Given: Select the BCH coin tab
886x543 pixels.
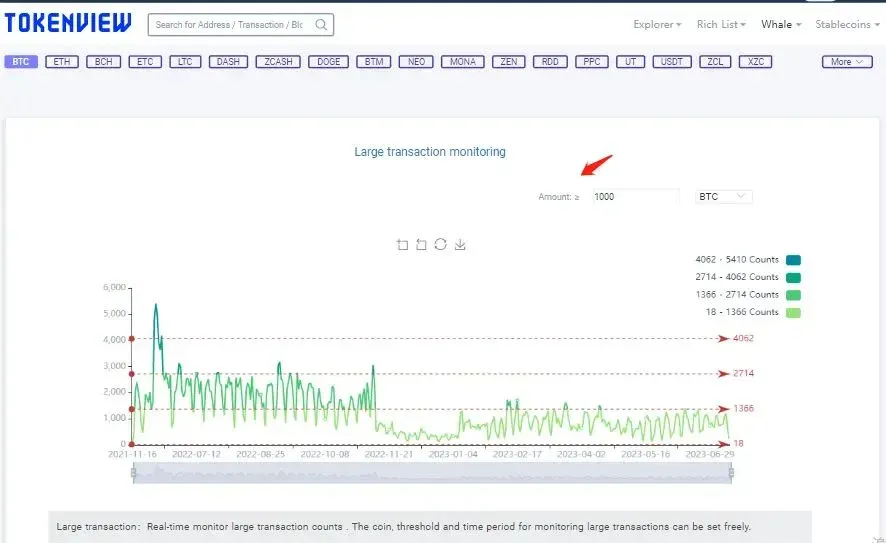Looking at the screenshot, I should (103, 62).
